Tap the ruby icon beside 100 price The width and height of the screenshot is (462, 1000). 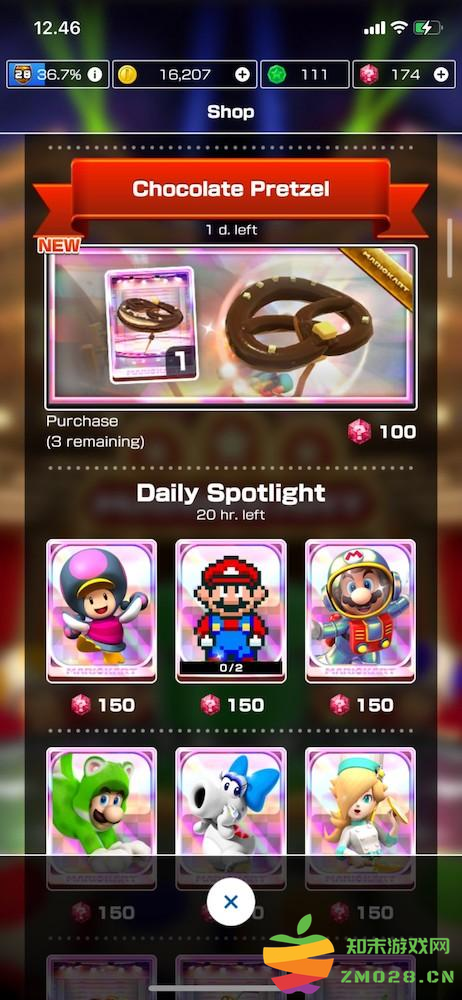(x=359, y=432)
